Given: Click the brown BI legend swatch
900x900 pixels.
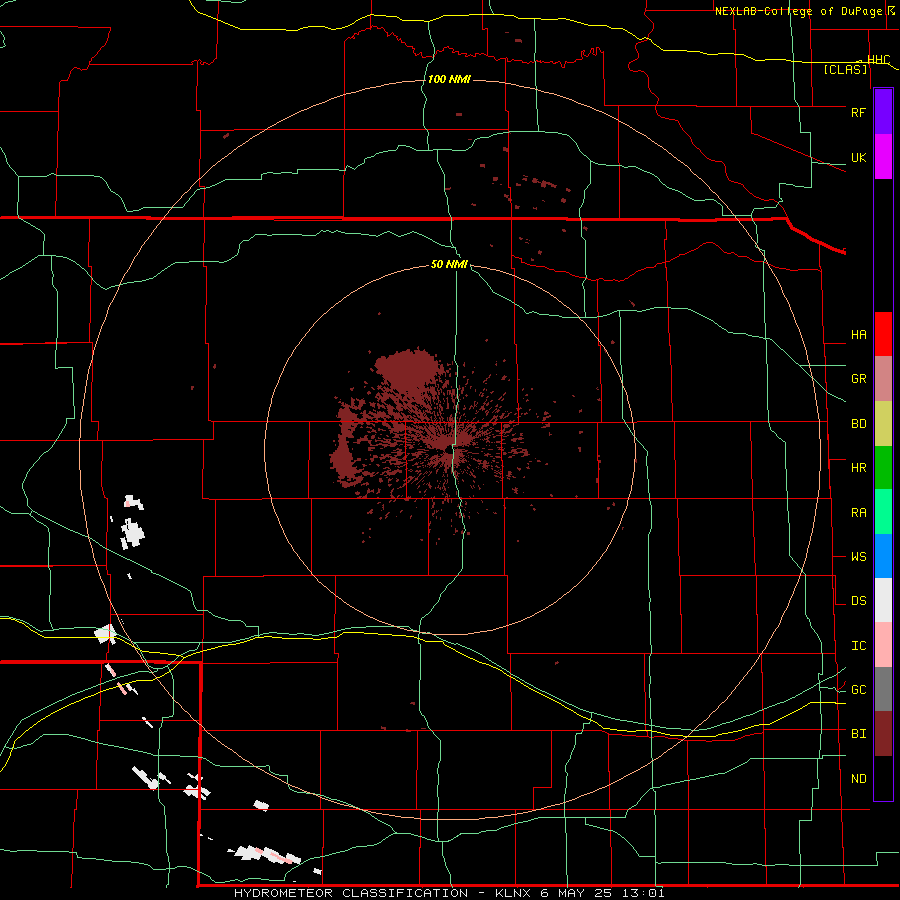Looking at the screenshot, I should click(x=883, y=734).
